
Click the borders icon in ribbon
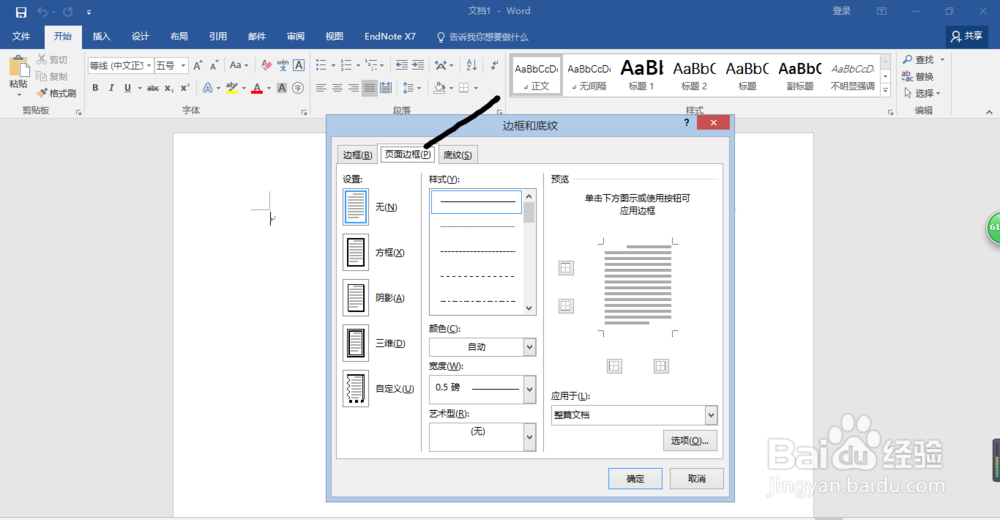coord(464,88)
